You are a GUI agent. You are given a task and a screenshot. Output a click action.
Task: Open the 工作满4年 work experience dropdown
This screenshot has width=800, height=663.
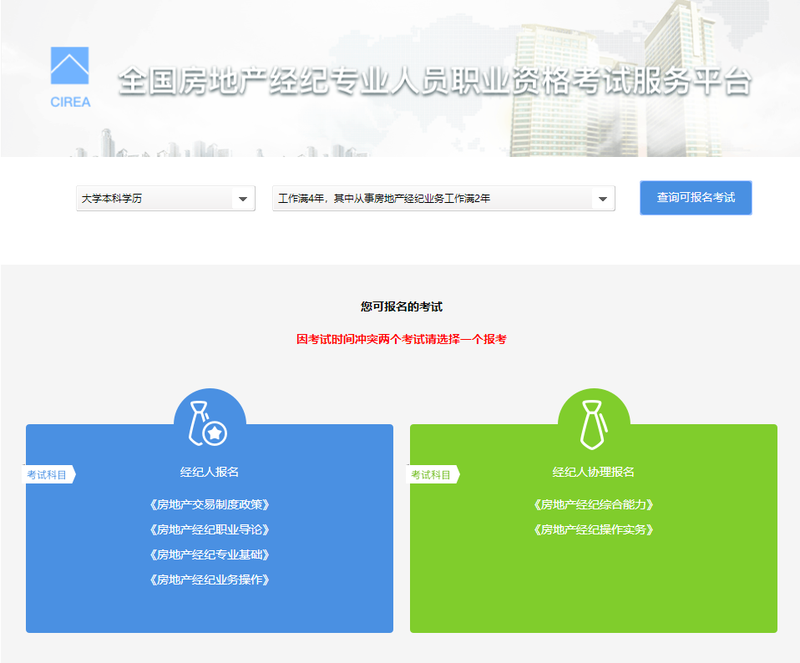click(x=432, y=199)
